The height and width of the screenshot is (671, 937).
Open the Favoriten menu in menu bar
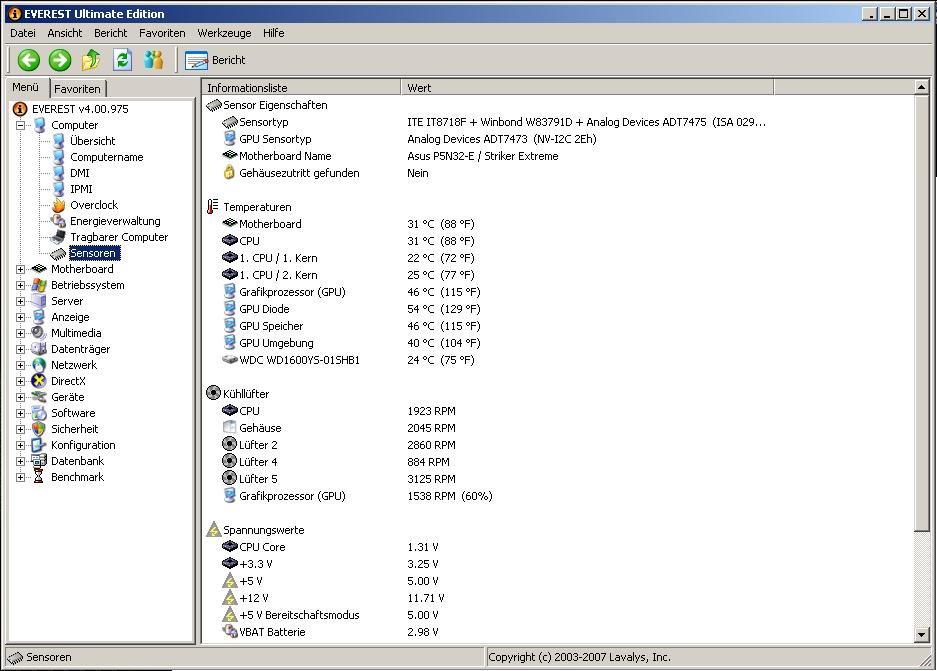[162, 33]
